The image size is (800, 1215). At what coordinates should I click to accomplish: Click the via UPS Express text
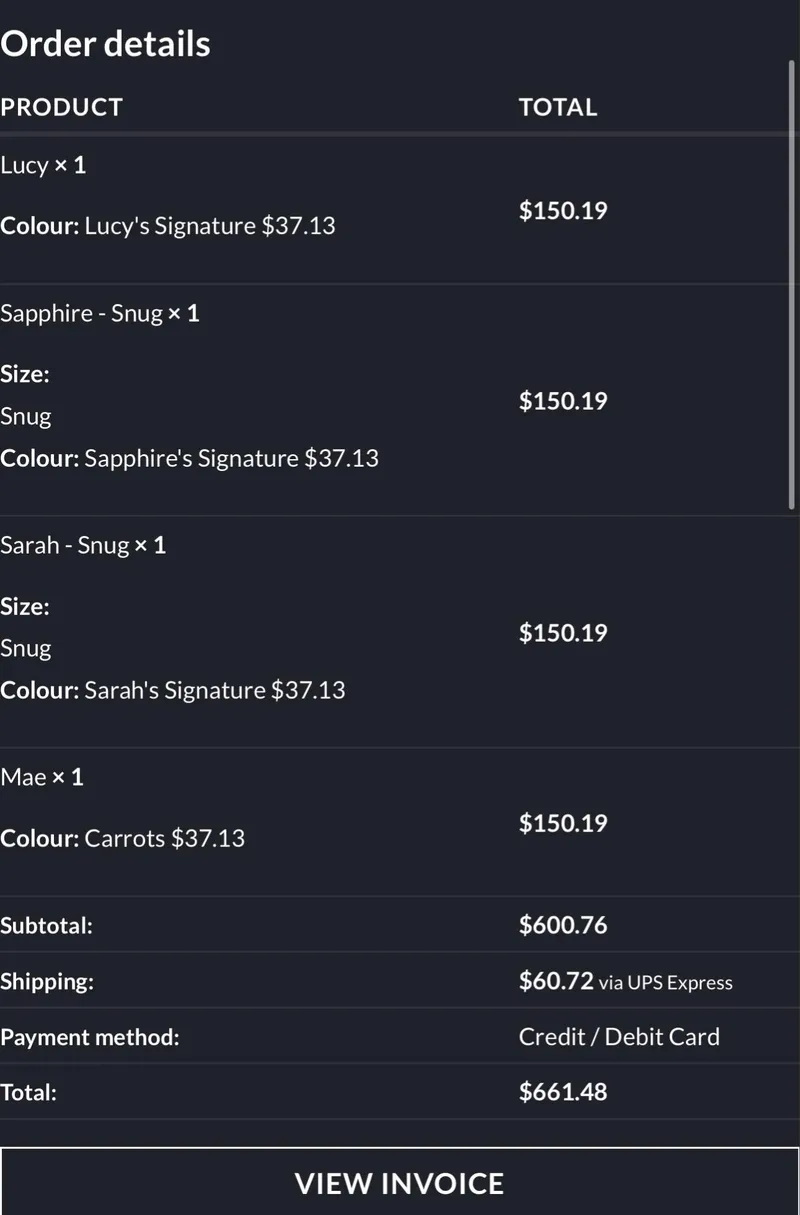tap(666, 983)
